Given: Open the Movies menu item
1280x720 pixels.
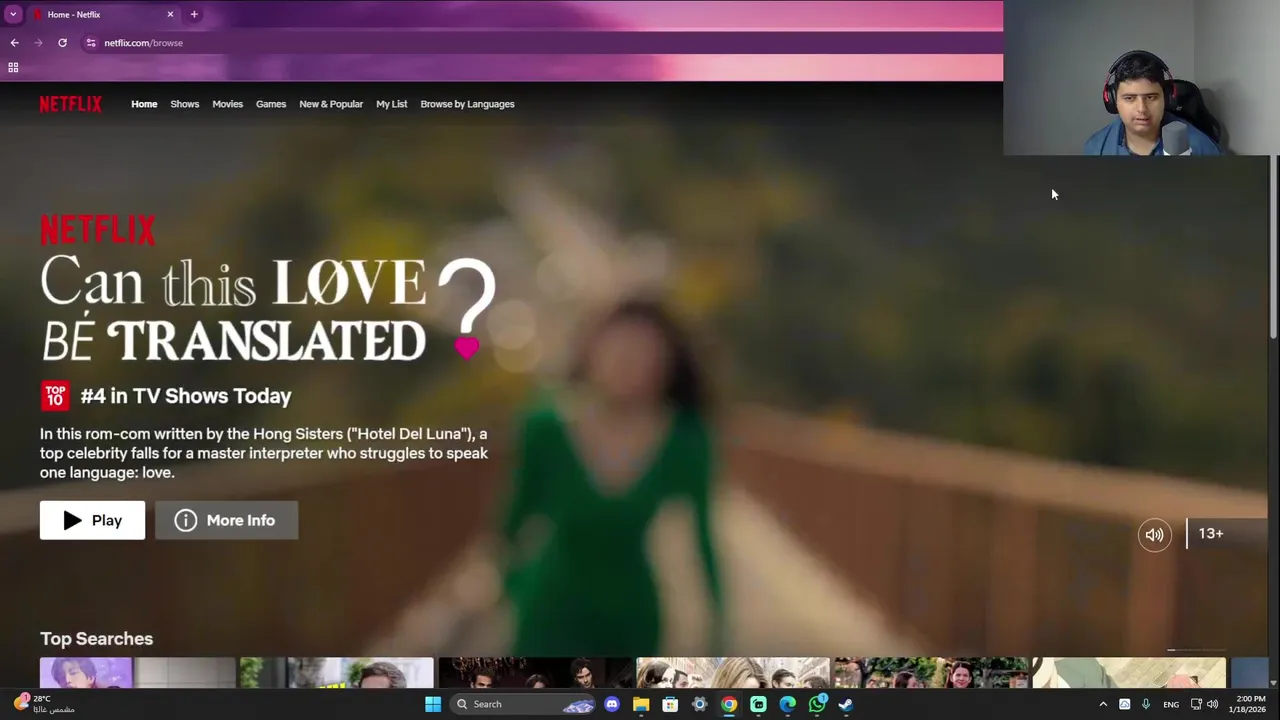Looking at the screenshot, I should coord(227,104).
